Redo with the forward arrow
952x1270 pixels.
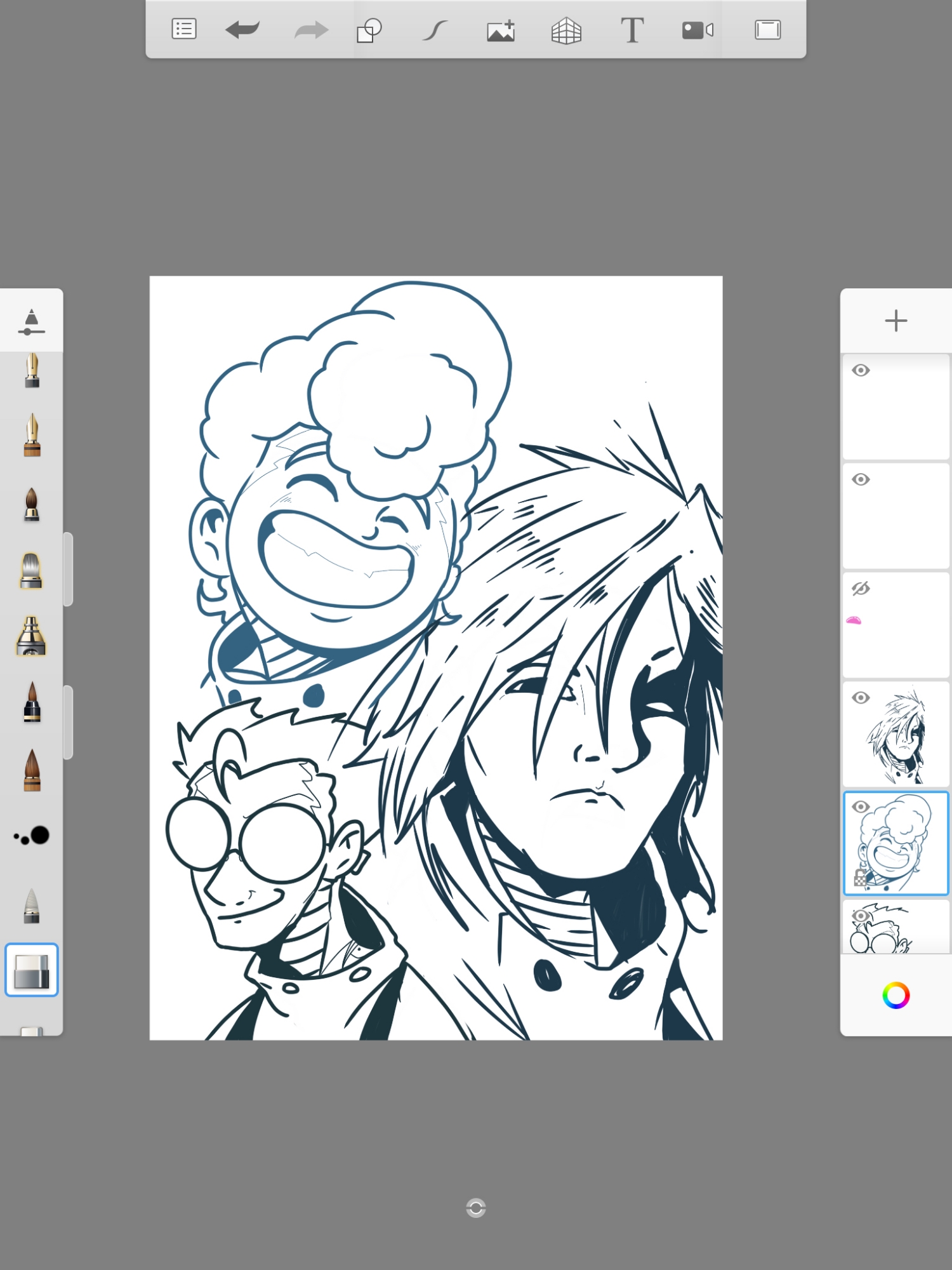click(x=311, y=30)
